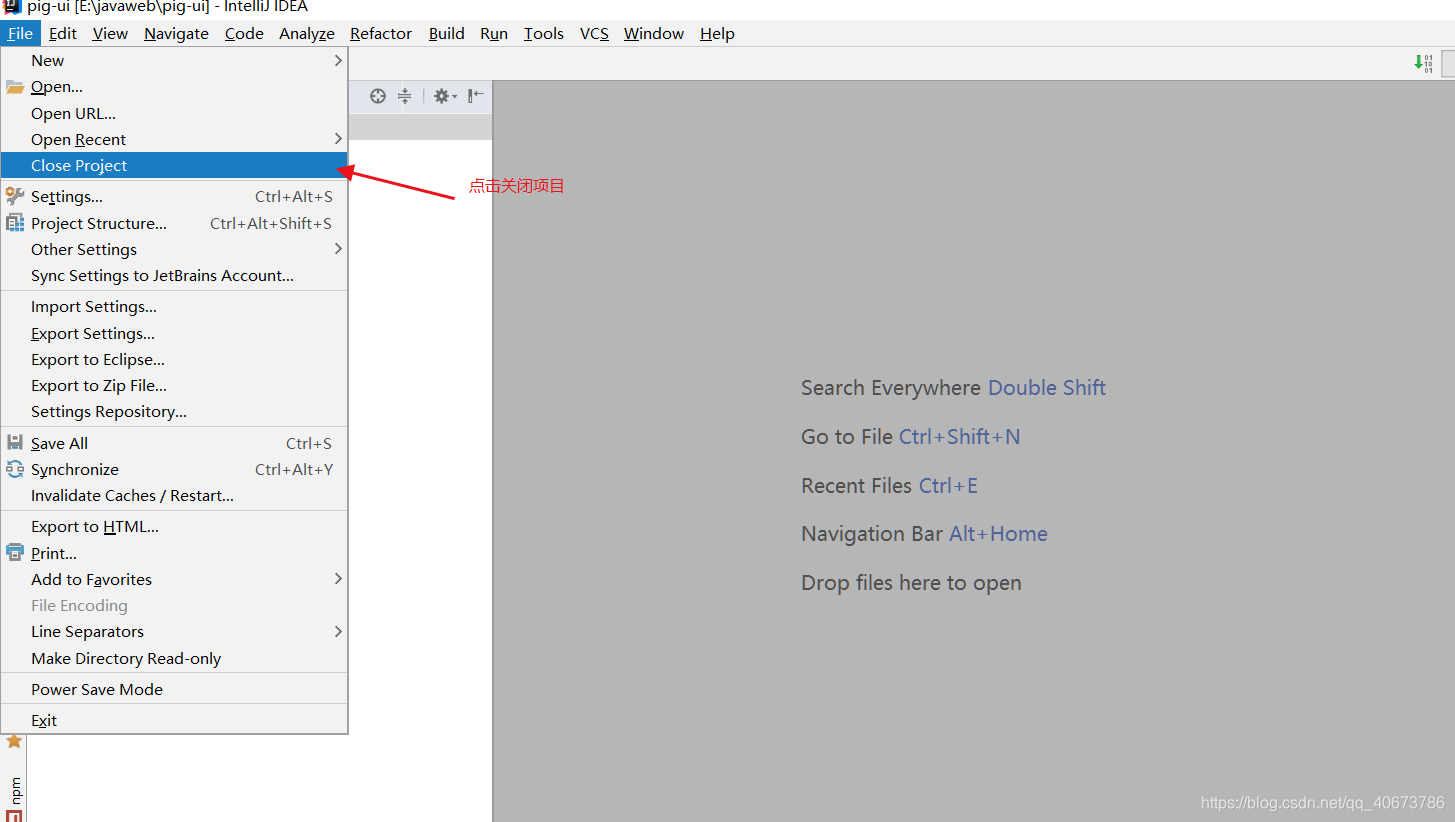Toggle Power Save Mode
The image size is (1455, 822).
click(x=174, y=689)
